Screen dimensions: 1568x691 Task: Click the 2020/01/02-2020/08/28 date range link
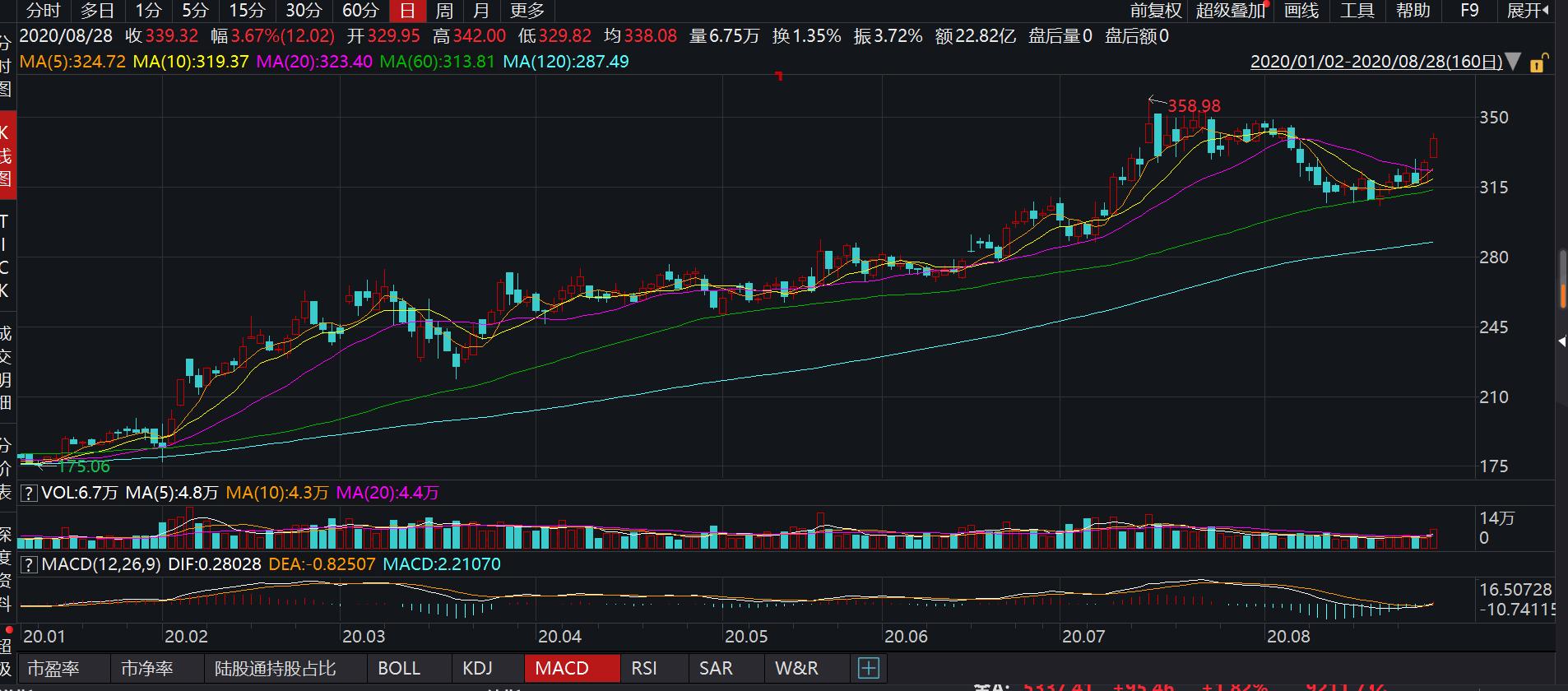[1375, 62]
